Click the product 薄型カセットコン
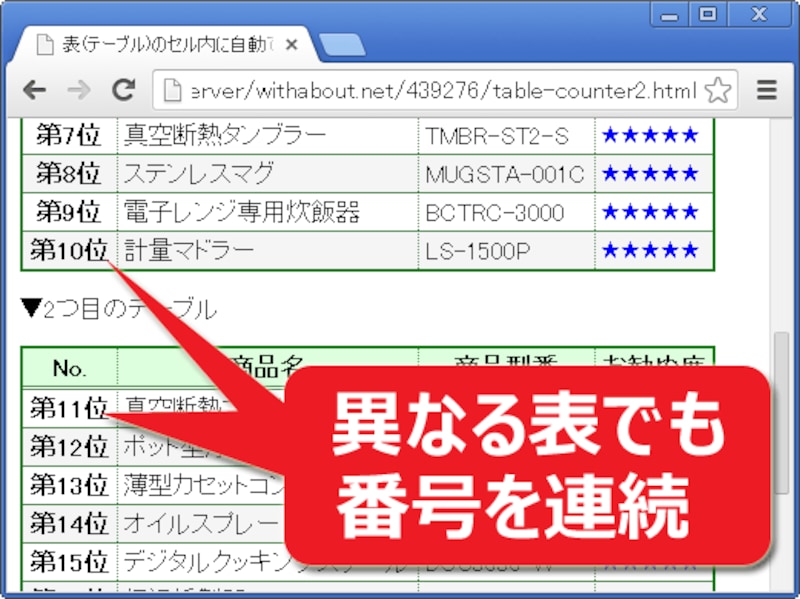The image size is (800, 599). coord(204,485)
